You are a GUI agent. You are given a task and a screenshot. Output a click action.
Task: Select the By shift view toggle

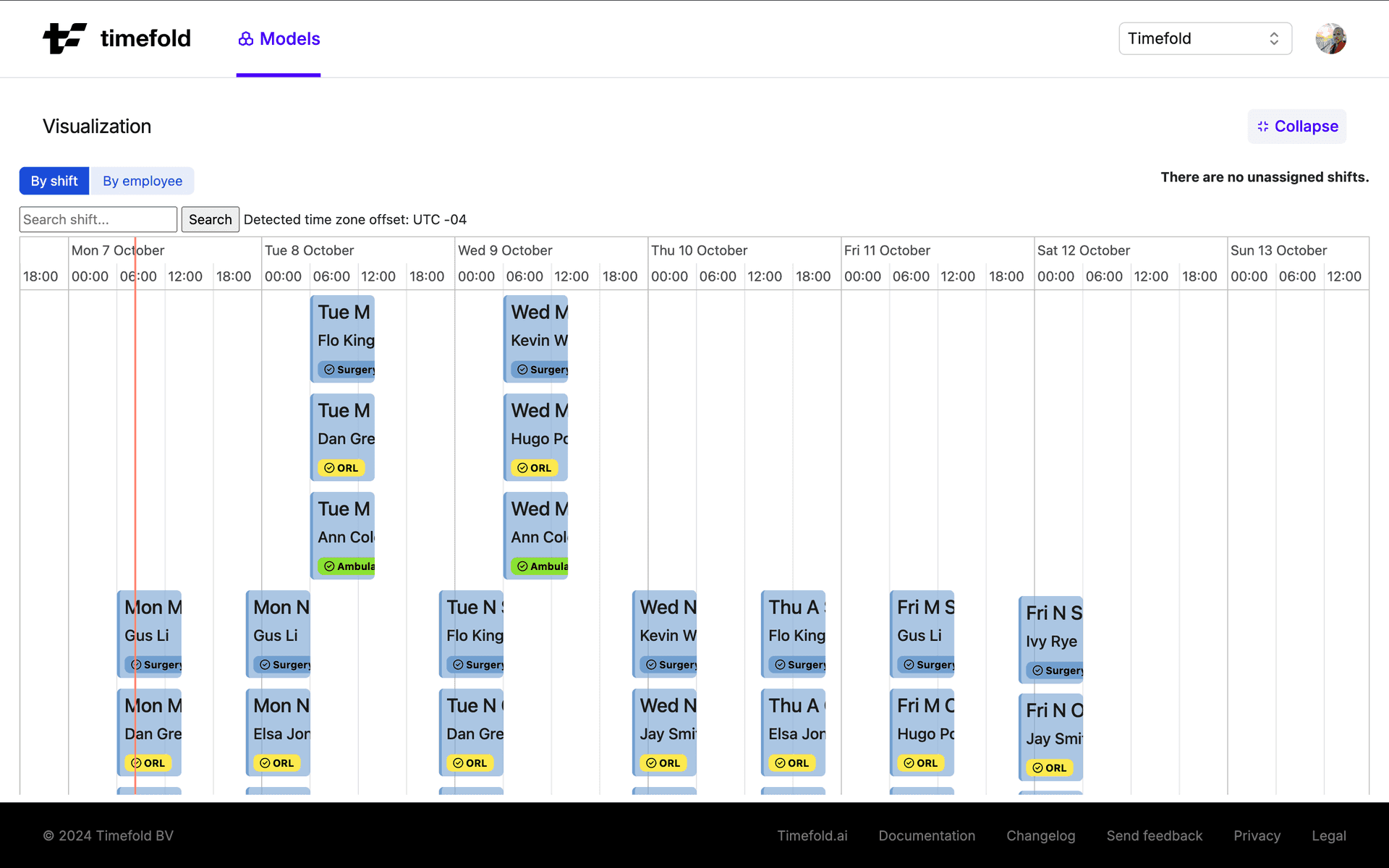click(x=54, y=181)
